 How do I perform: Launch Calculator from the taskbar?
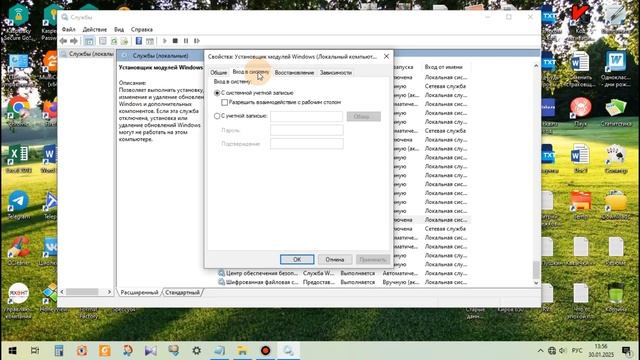pyautogui.click(x=59, y=351)
